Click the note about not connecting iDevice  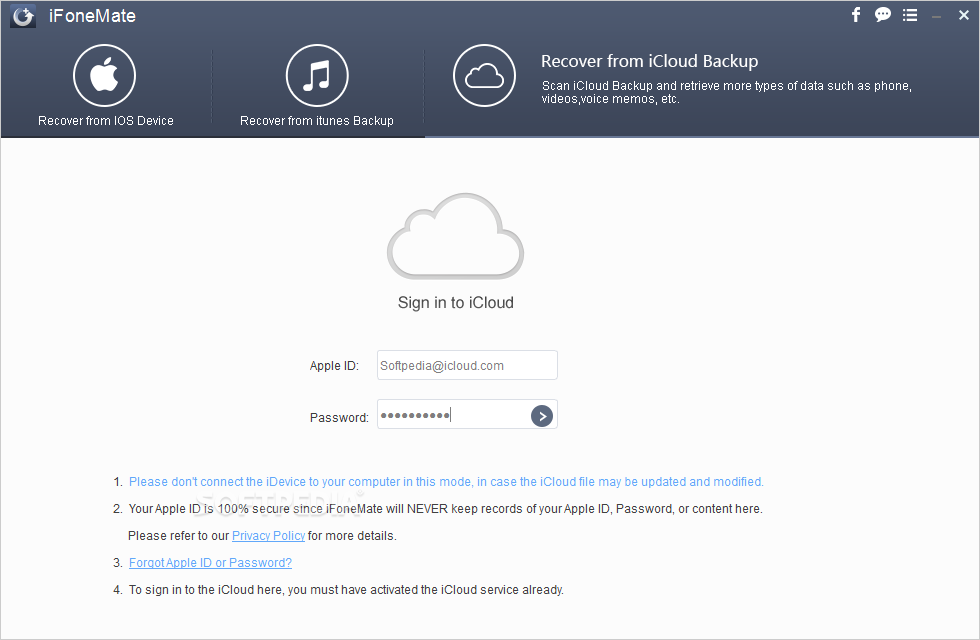pos(446,482)
